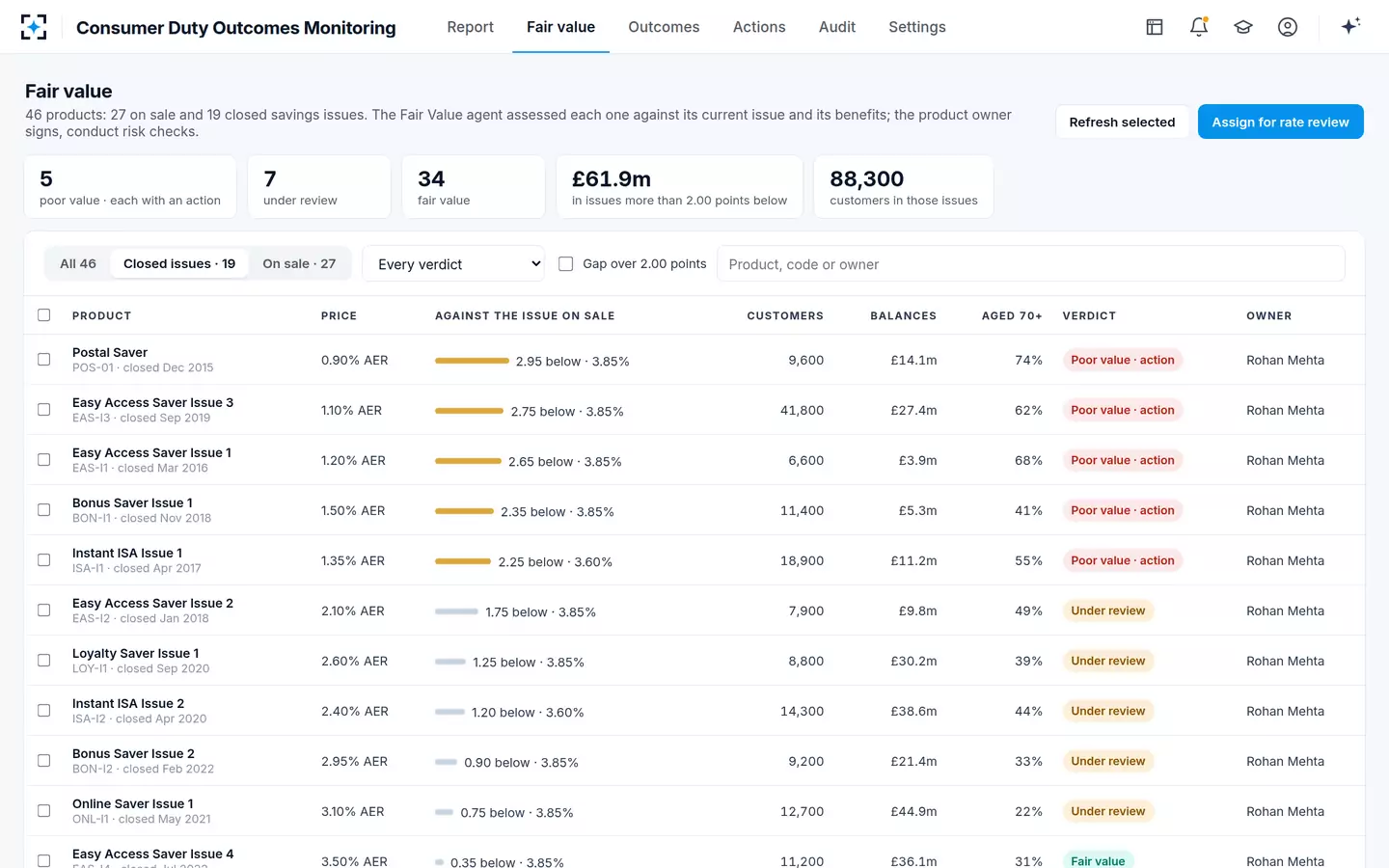Open the user account icon
This screenshot has height=868, width=1389.
(1288, 27)
